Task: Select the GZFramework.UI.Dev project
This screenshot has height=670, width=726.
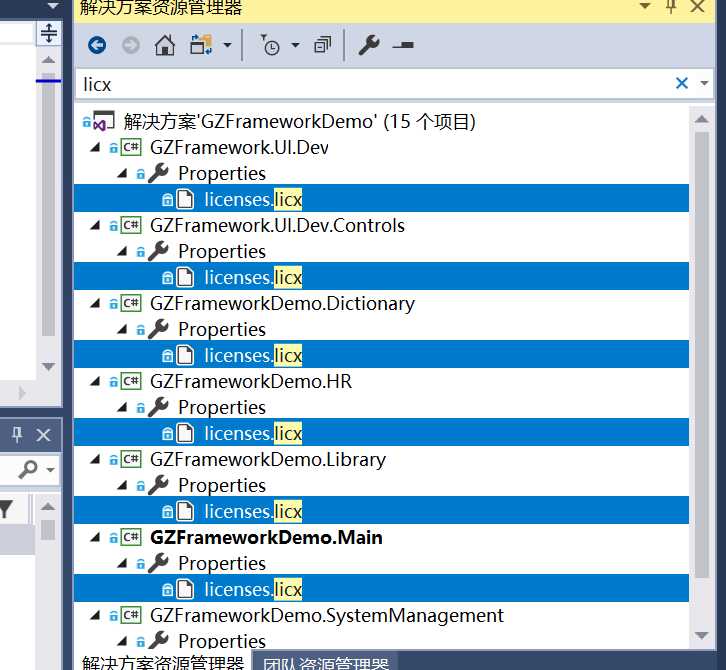Action: 239,147
